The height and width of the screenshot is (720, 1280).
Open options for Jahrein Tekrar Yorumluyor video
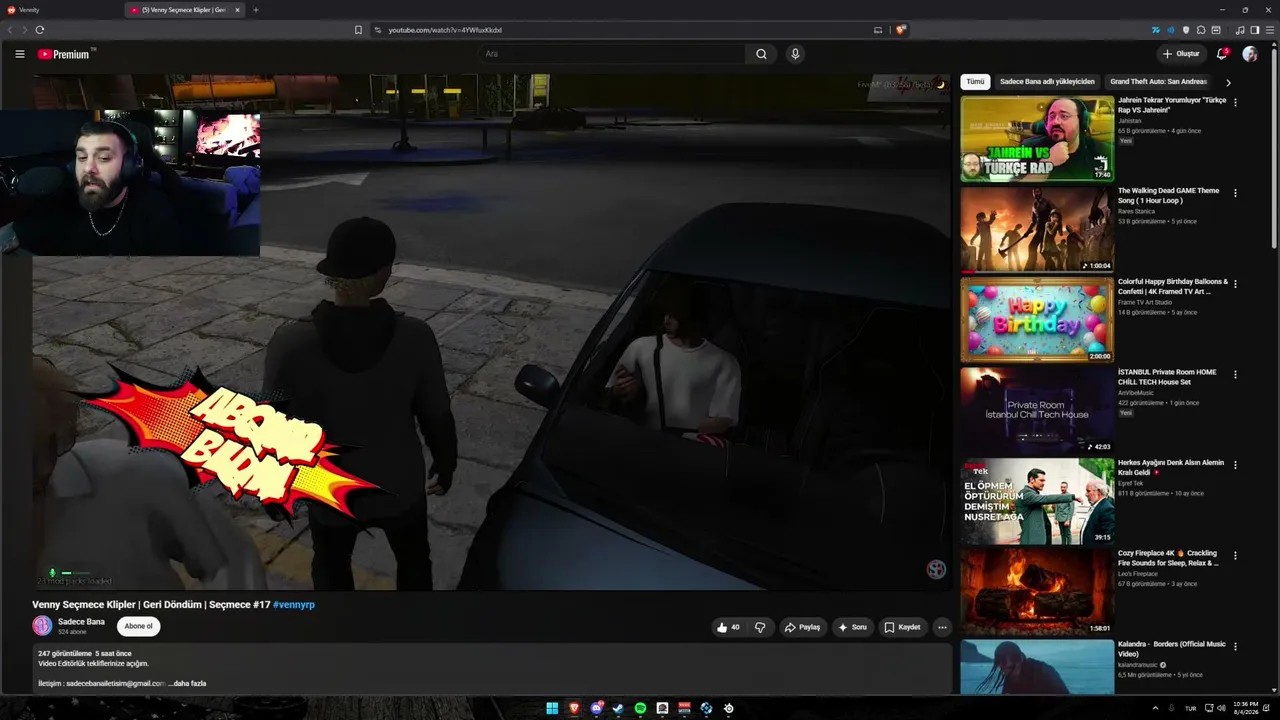[1235, 102]
